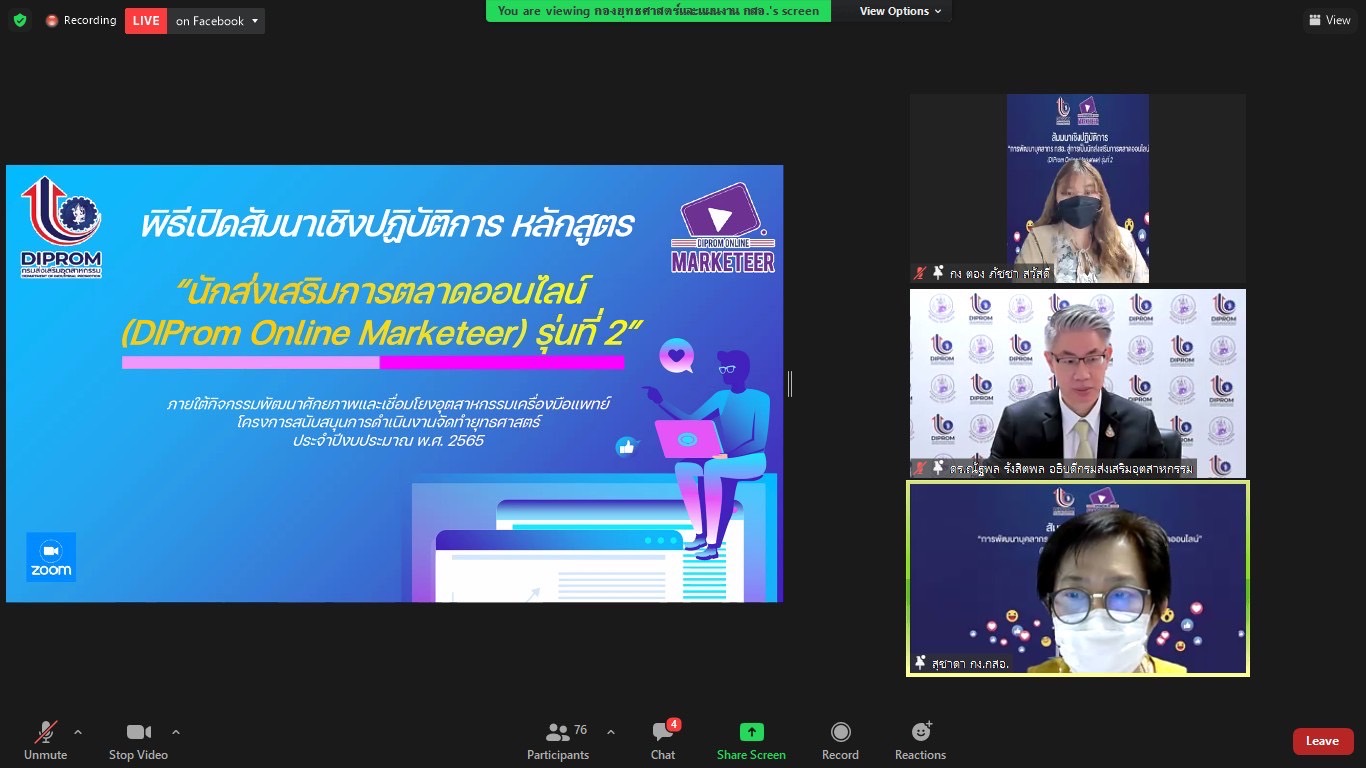Select top participant video of woman in mask

tap(1078, 188)
